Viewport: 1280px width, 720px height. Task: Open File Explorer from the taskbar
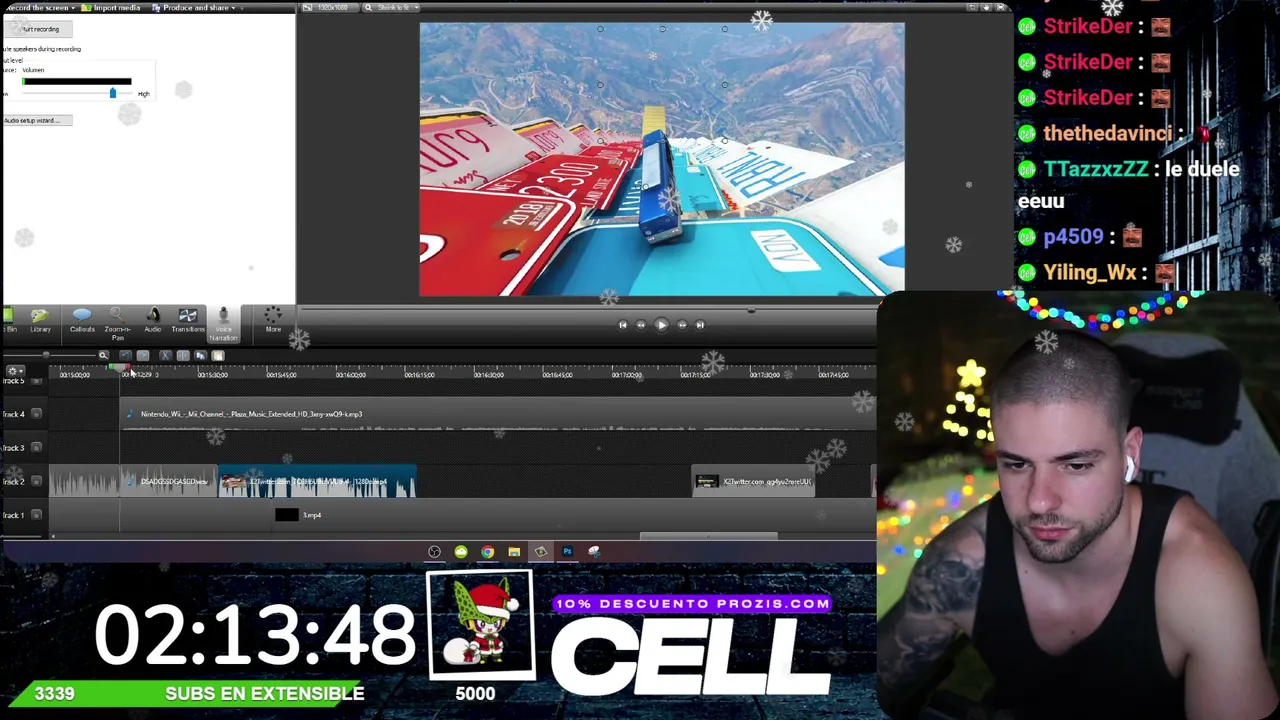click(x=514, y=552)
